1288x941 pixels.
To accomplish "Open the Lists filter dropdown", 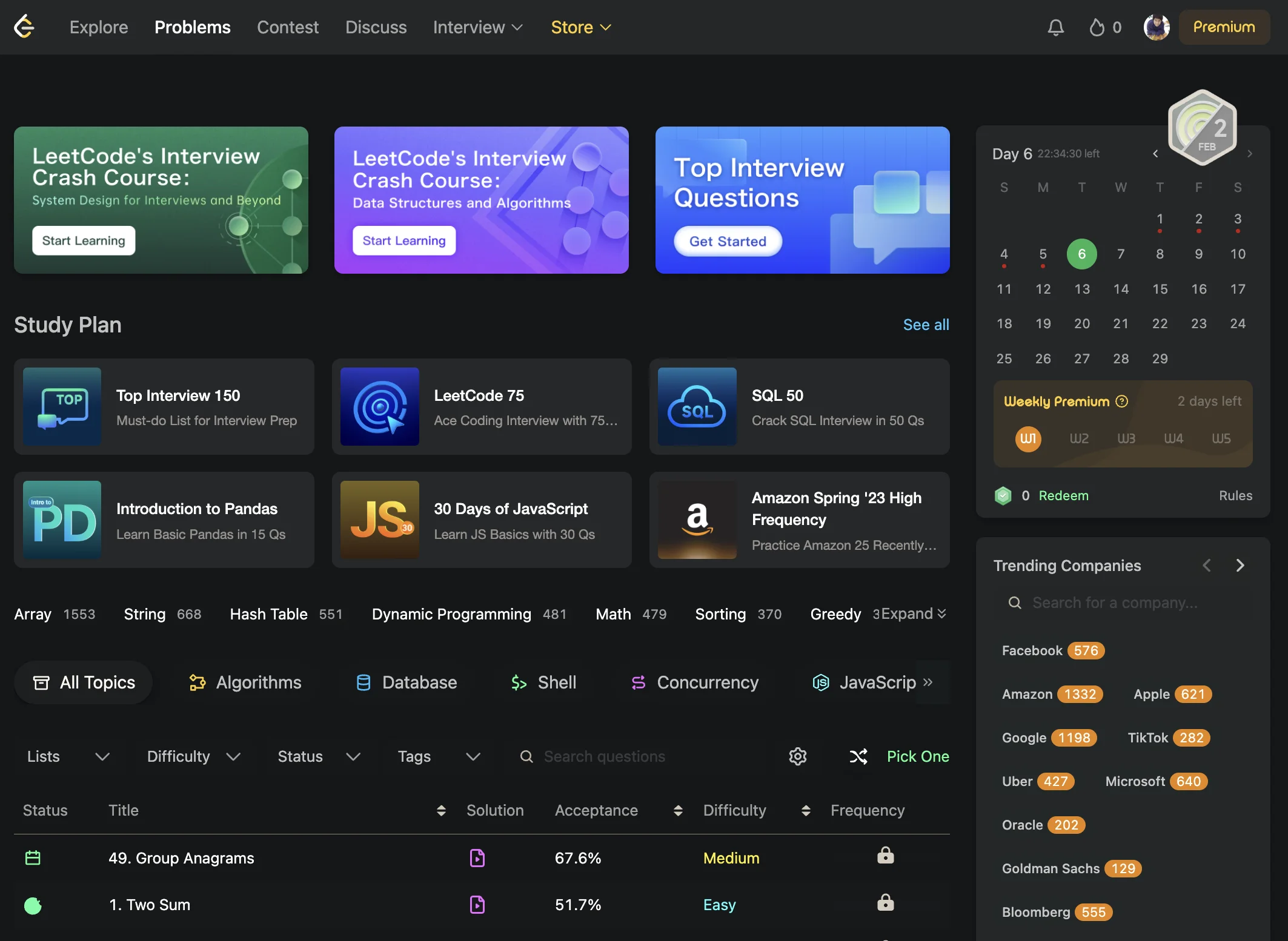I will click(x=68, y=756).
